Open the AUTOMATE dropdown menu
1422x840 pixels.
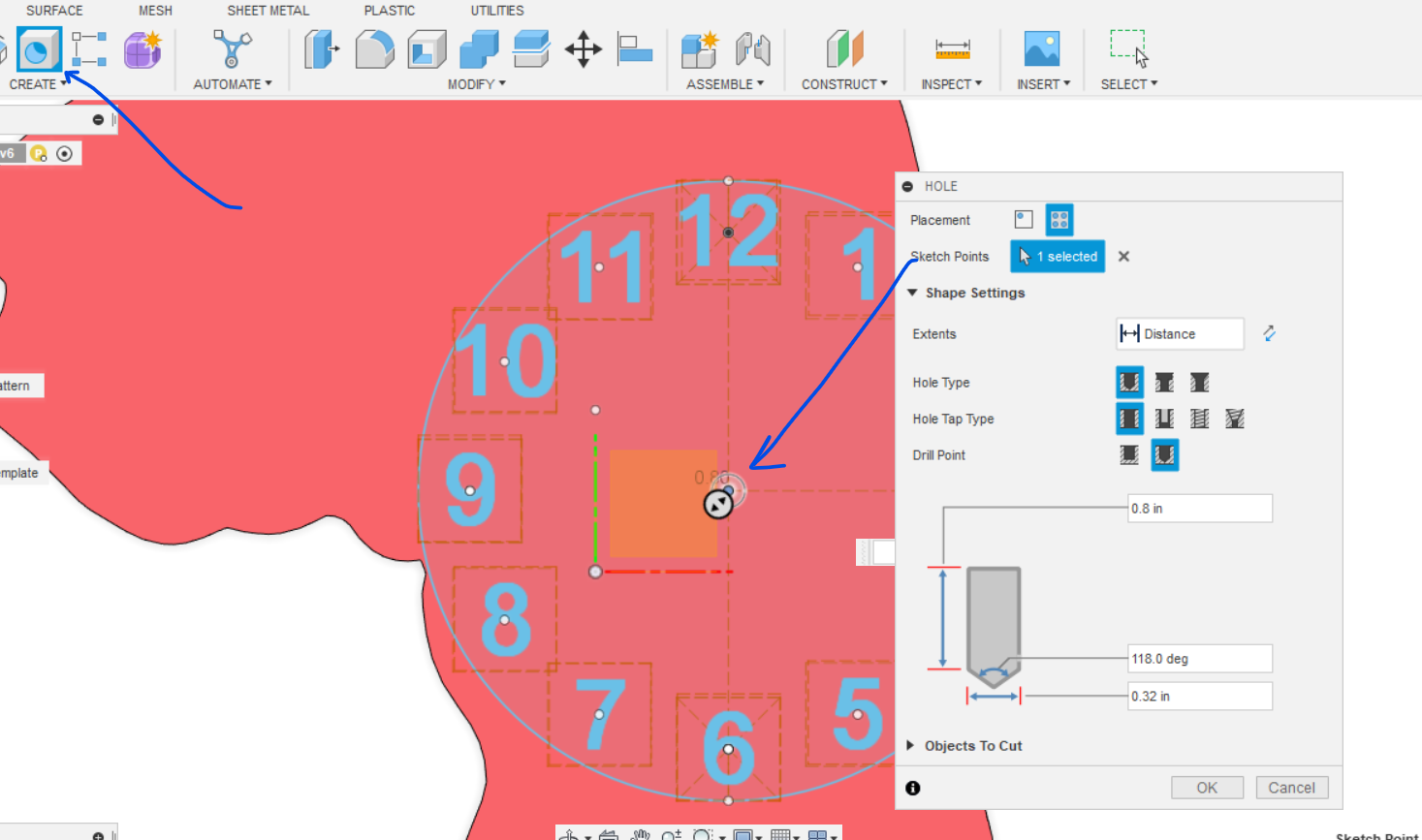click(233, 84)
